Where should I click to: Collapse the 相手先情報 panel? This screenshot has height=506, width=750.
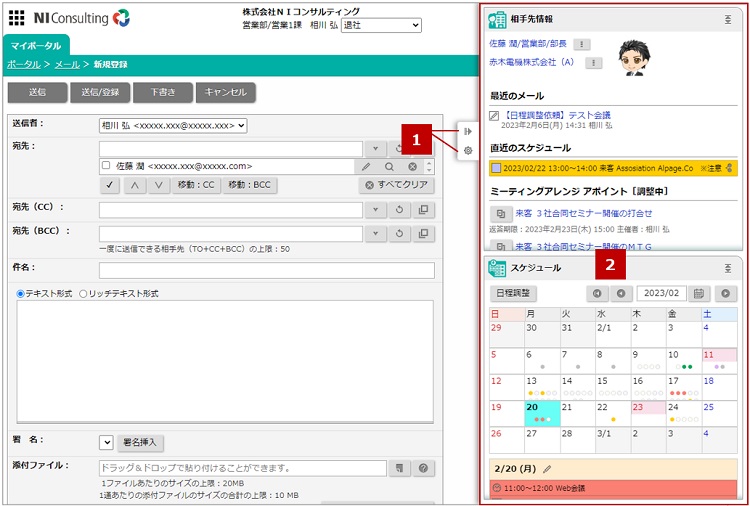[x=728, y=20]
